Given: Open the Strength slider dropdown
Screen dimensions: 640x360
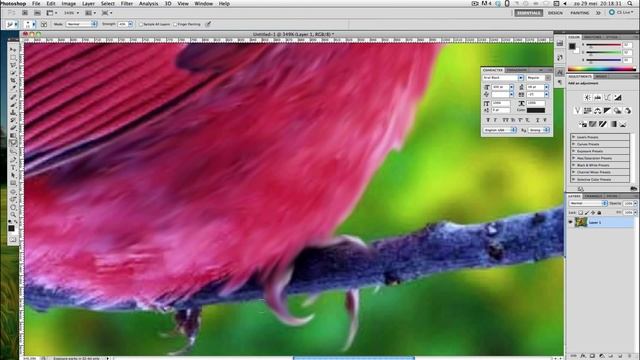Looking at the screenshot, I should 131,24.
